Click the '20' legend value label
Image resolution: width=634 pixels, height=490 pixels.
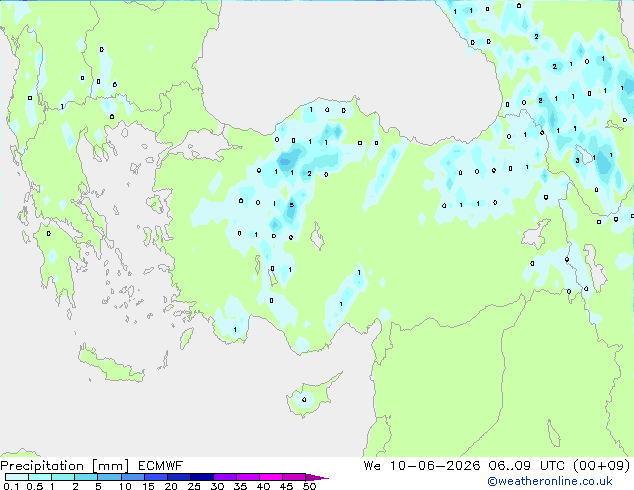point(171,486)
